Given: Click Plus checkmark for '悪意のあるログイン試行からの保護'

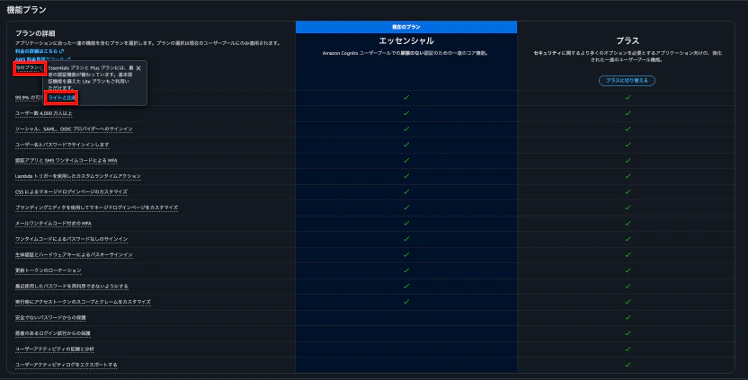Looking at the screenshot, I should (x=628, y=333).
